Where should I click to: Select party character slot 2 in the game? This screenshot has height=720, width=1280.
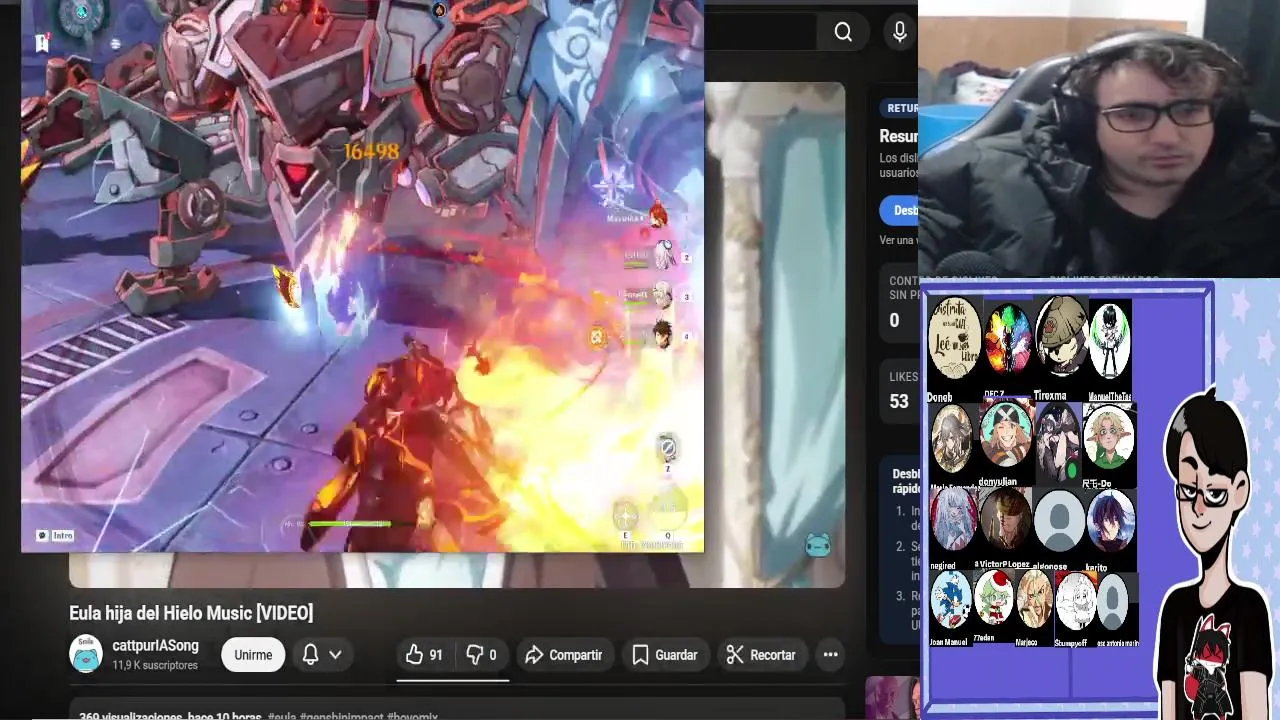pos(663,256)
